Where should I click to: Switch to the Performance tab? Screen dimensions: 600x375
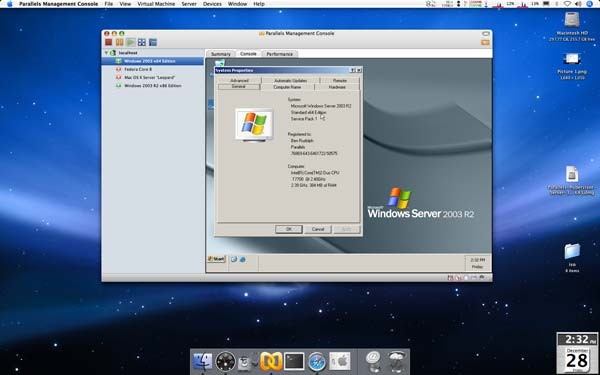(x=279, y=54)
